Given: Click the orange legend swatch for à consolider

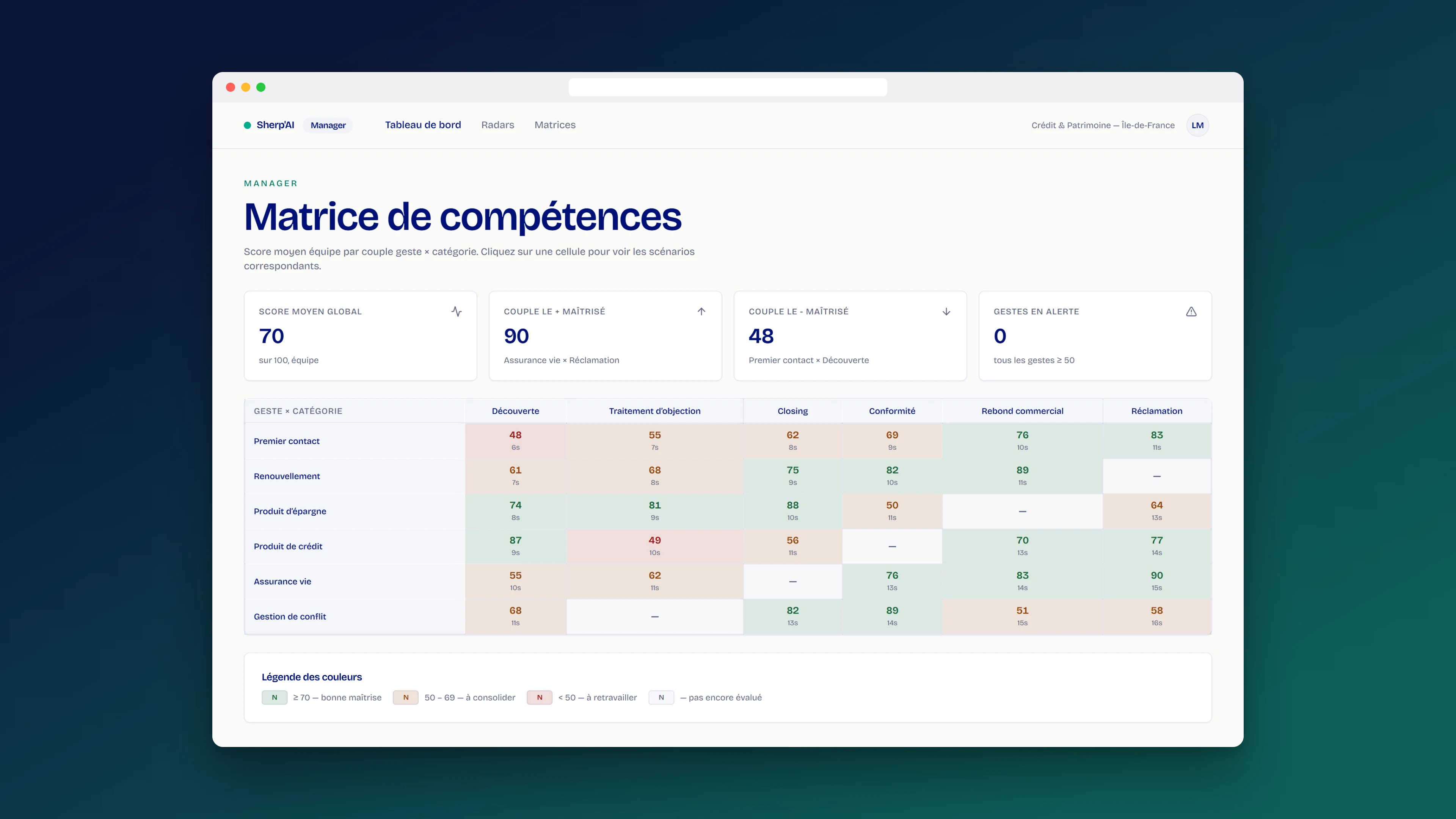Looking at the screenshot, I should click(x=405, y=697).
